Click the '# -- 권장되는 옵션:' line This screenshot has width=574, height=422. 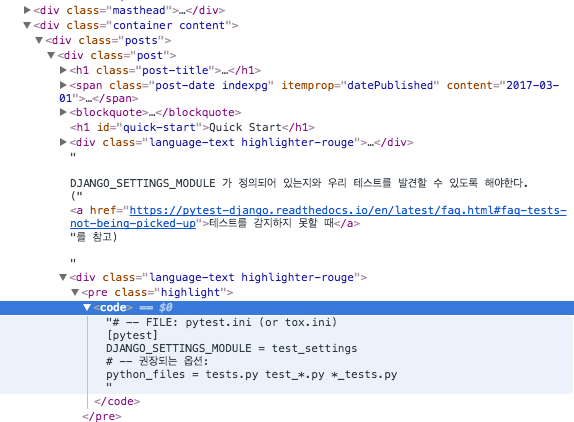click(157, 361)
